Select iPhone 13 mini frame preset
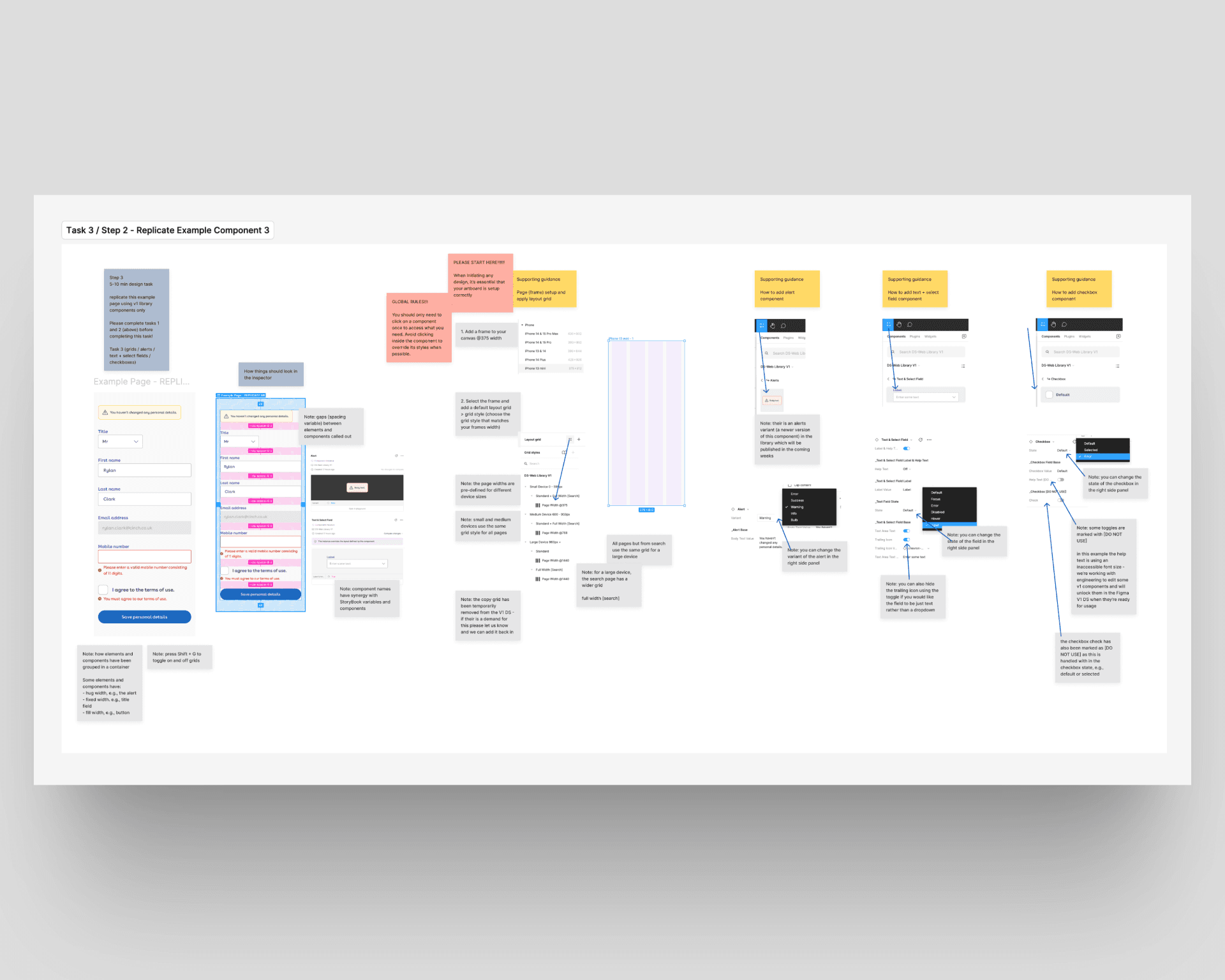This screenshot has height=980, width=1225. (535, 368)
